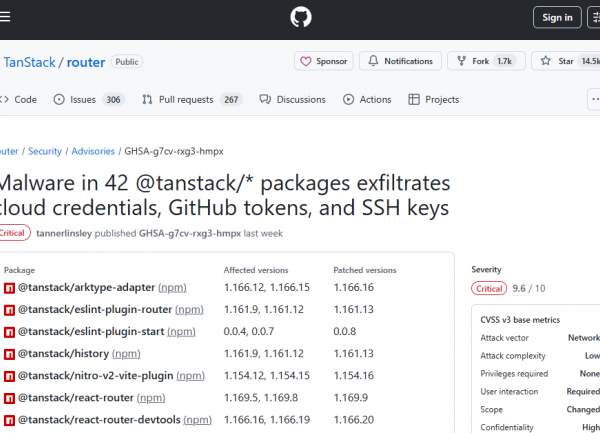Screen dimensions: 600x433
Task: Open the Issues tab
Action: tap(89, 99)
